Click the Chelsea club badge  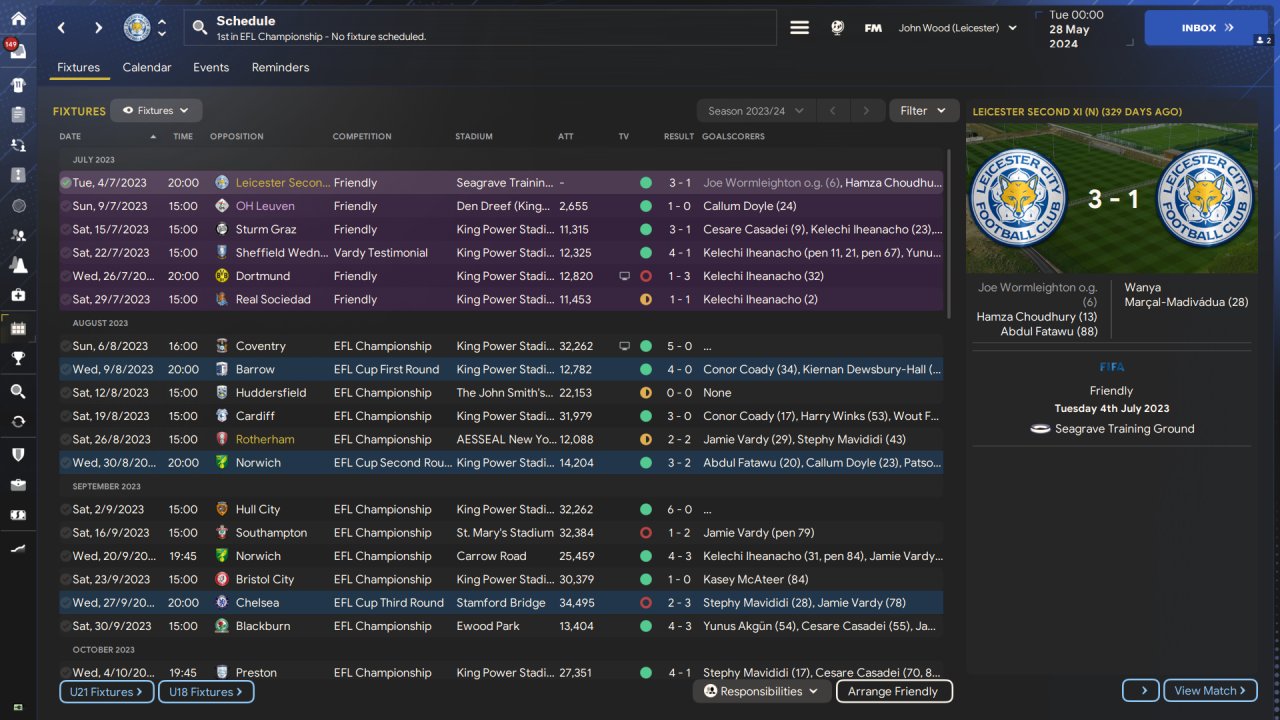pyautogui.click(x=222, y=603)
